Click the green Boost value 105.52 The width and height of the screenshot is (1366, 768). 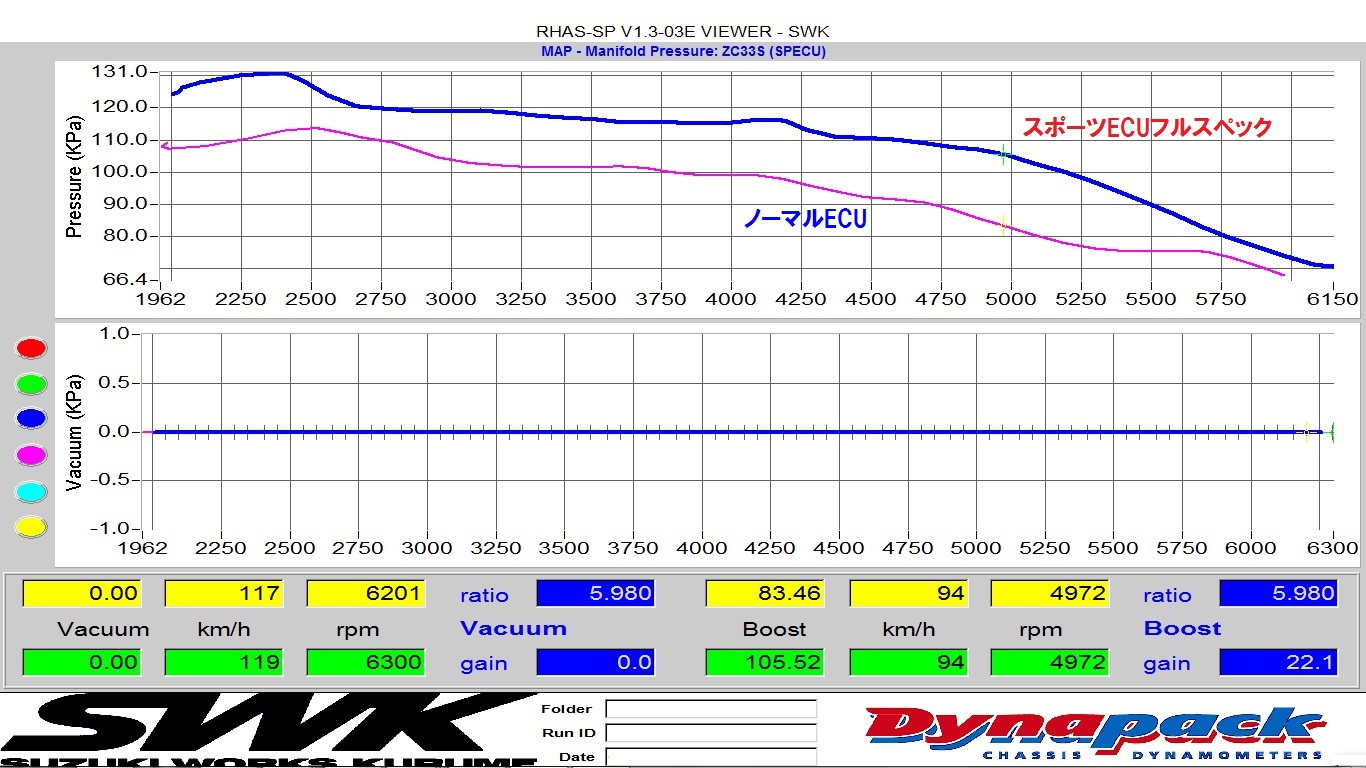pyautogui.click(x=765, y=662)
